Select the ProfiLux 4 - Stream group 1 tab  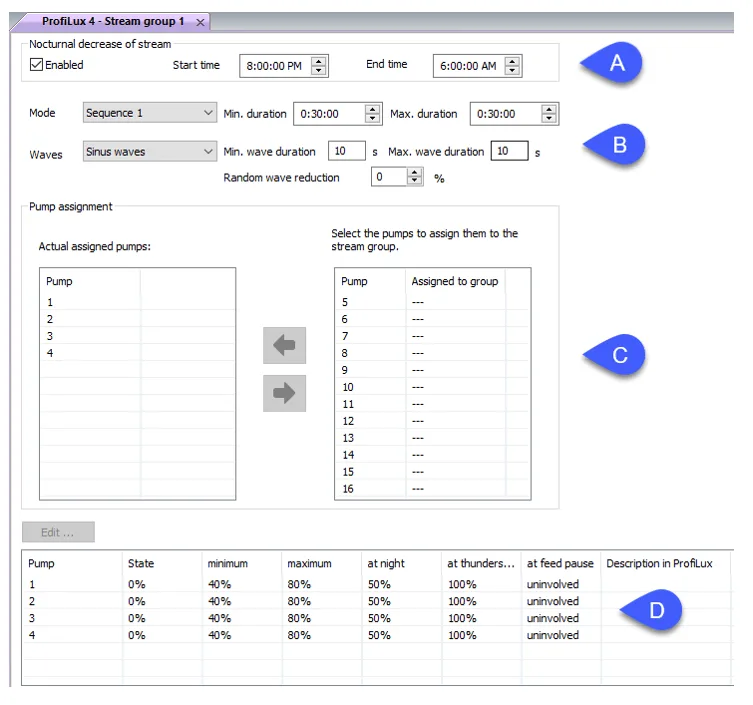[113, 22]
